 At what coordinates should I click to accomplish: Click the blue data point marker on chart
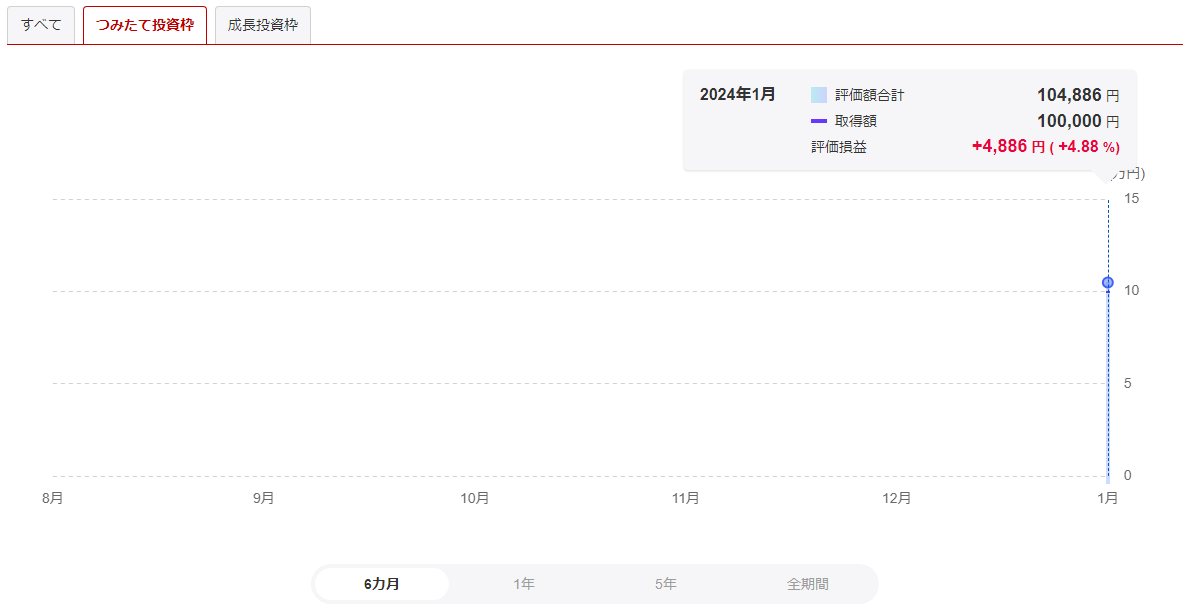pos(1108,283)
